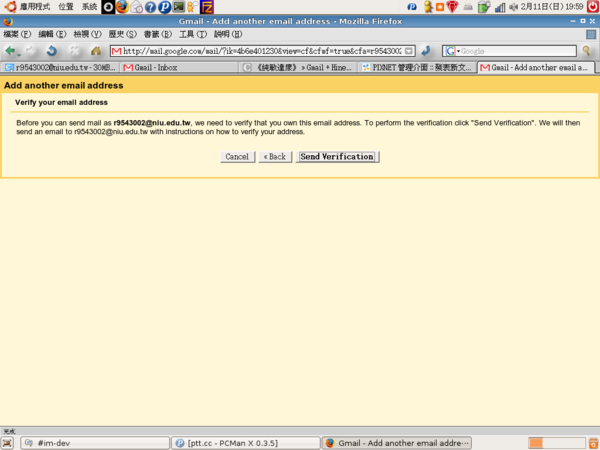The height and width of the screenshot is (450, 600).
Task: Open the volume speaker control
Action: click(514, 7)
